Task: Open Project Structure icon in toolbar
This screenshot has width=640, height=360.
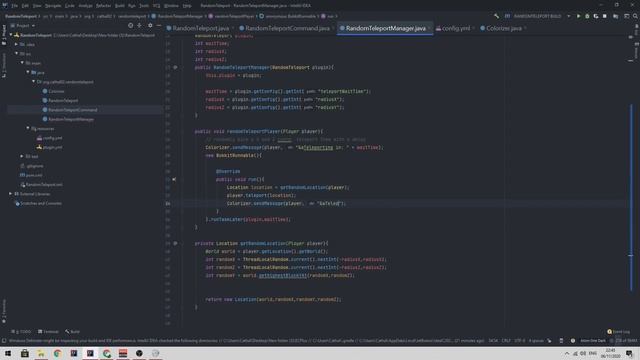Action: click(x=616, y=16)
